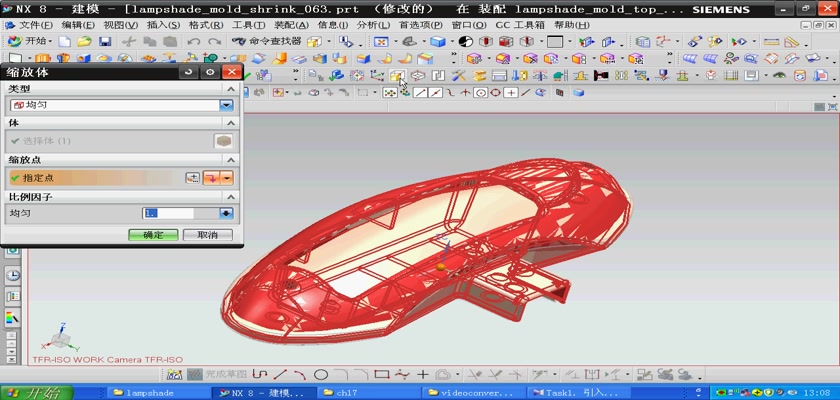Open the 均匀 type dropdown list
Viewport: 840px width, 400px height.
pyautogui.click(x=226, y=105)
